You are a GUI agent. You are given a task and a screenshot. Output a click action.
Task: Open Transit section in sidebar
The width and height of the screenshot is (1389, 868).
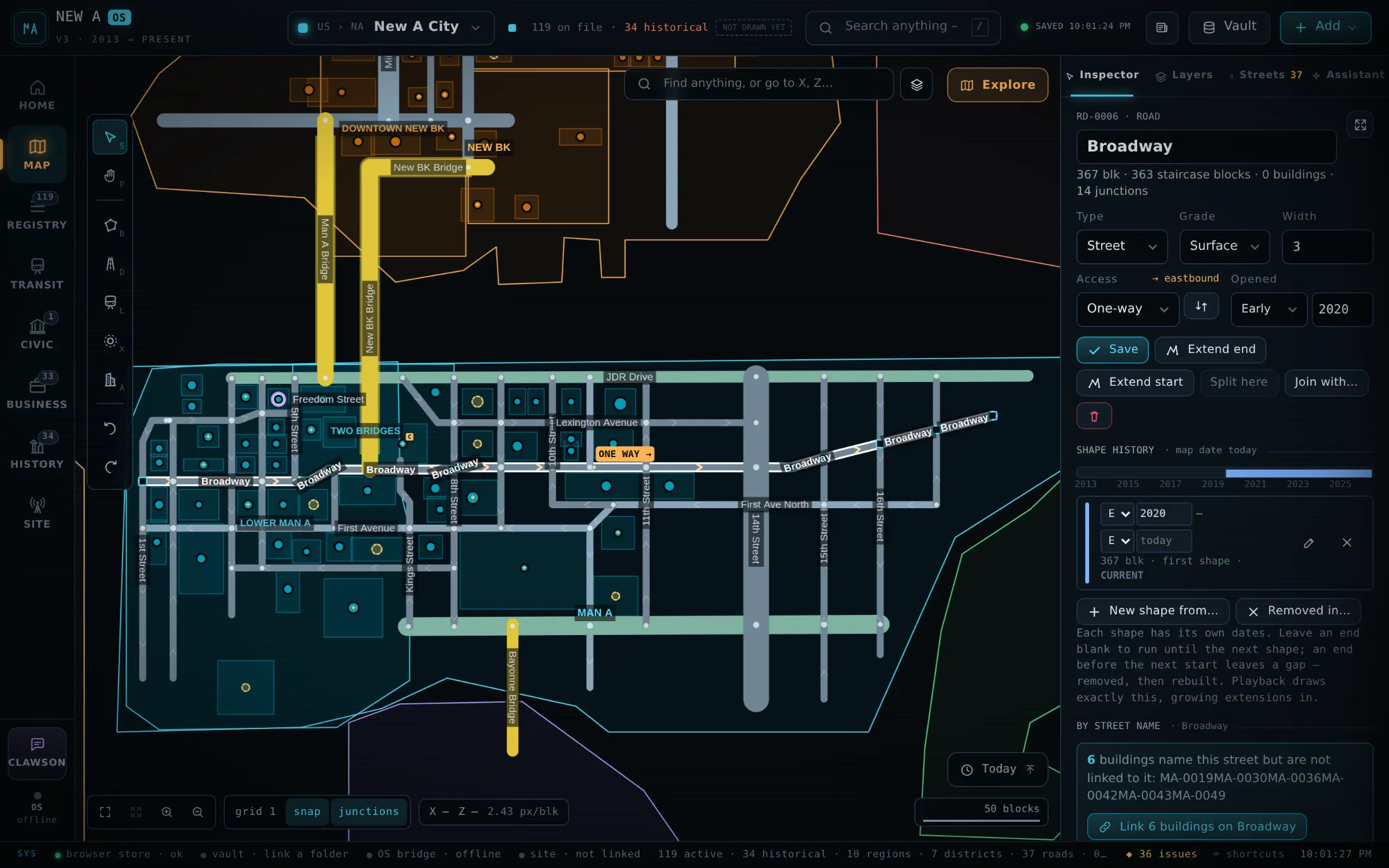pyautogui.click(x=37, y=273)
